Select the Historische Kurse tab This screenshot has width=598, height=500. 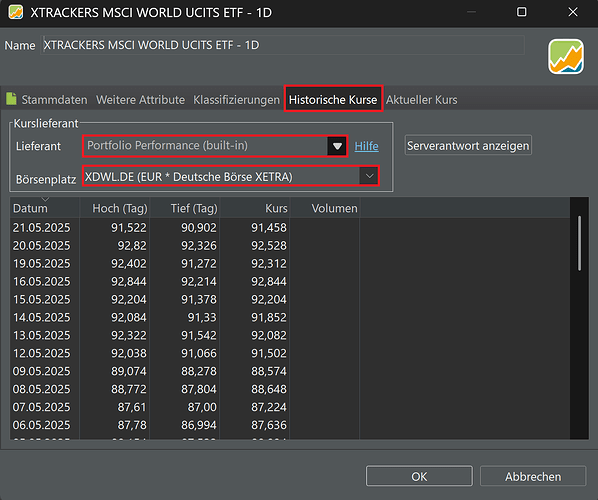[333, 100]
